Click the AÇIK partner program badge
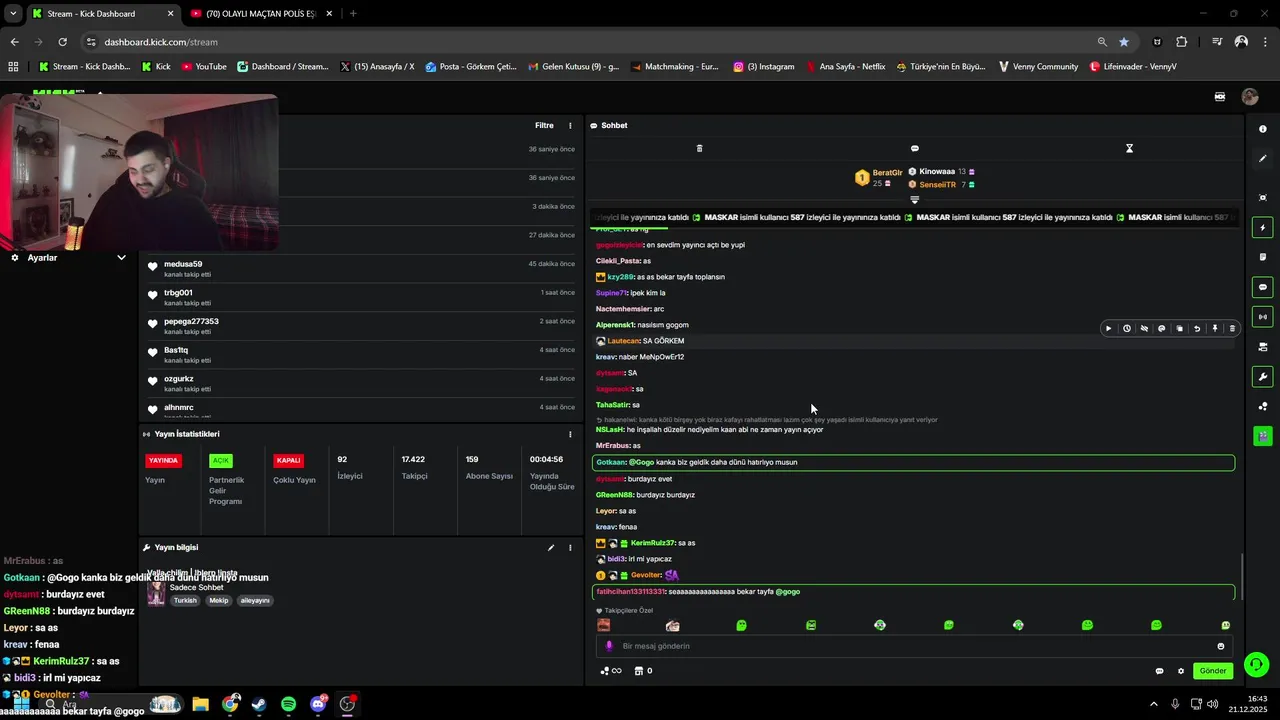The image size is (1280, 720). click(221, 461)
